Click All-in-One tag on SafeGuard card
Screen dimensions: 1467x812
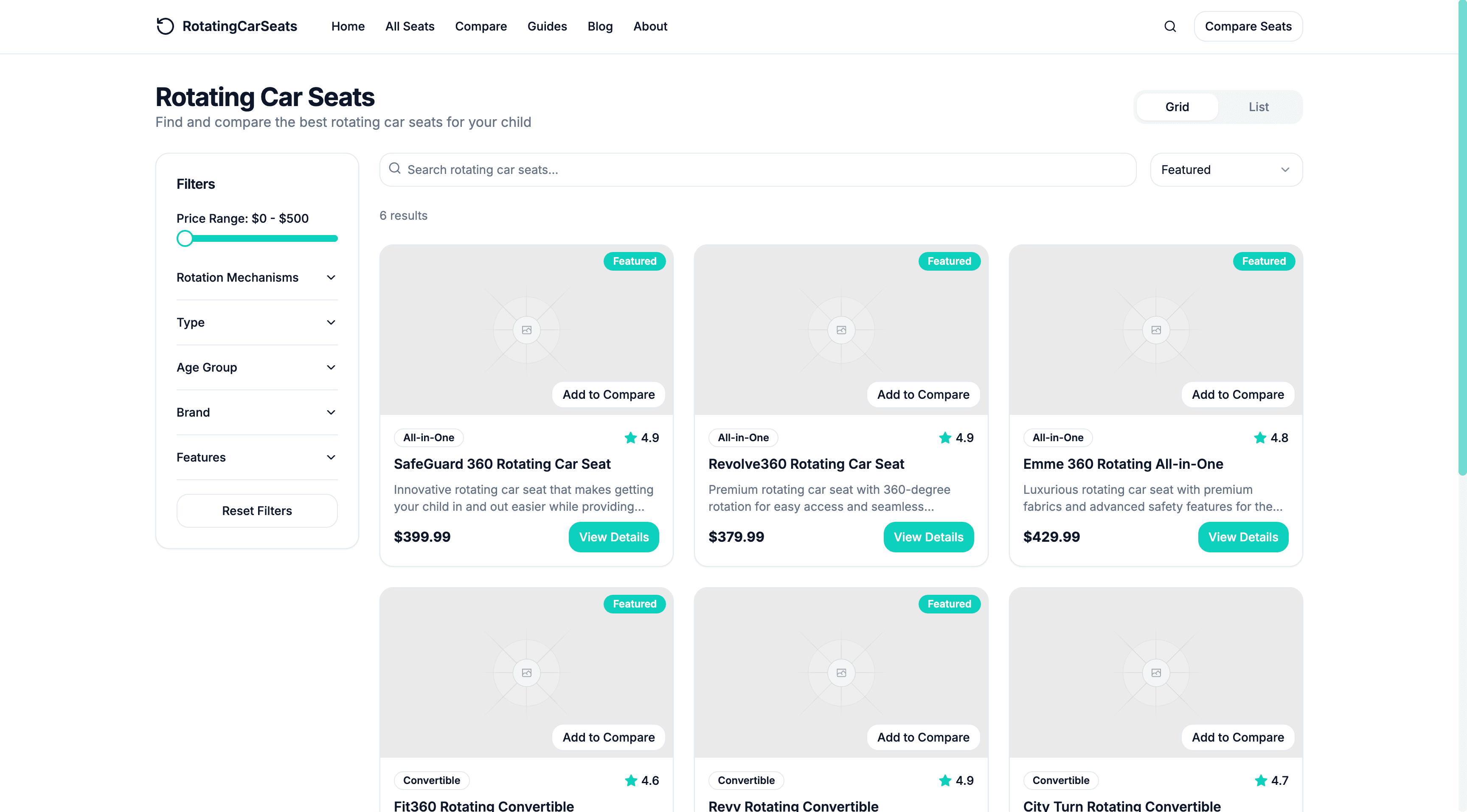428,437
